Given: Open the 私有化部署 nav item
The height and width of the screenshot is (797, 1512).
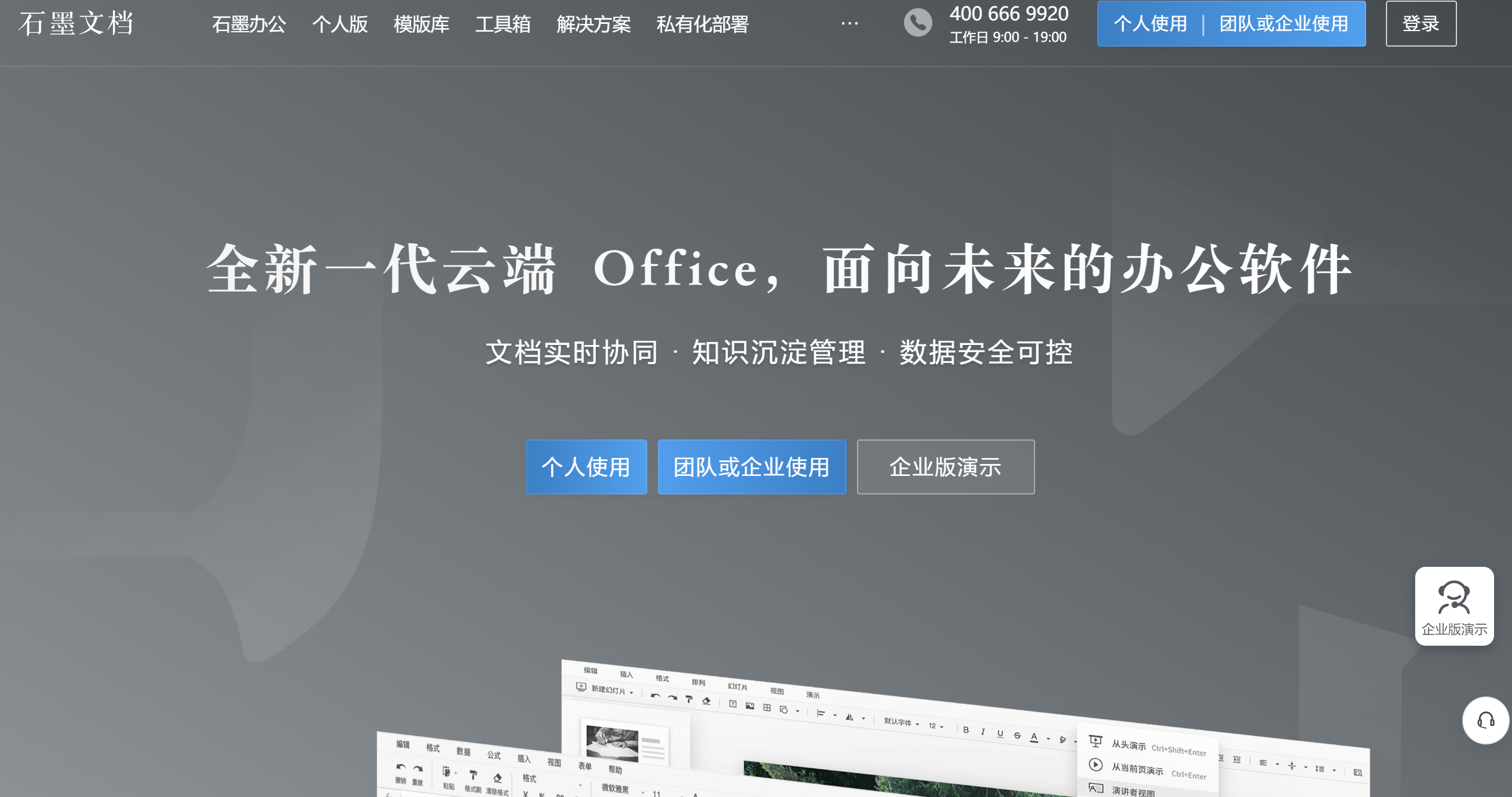Looking at the screenshot, I should [x=703, y=25].
